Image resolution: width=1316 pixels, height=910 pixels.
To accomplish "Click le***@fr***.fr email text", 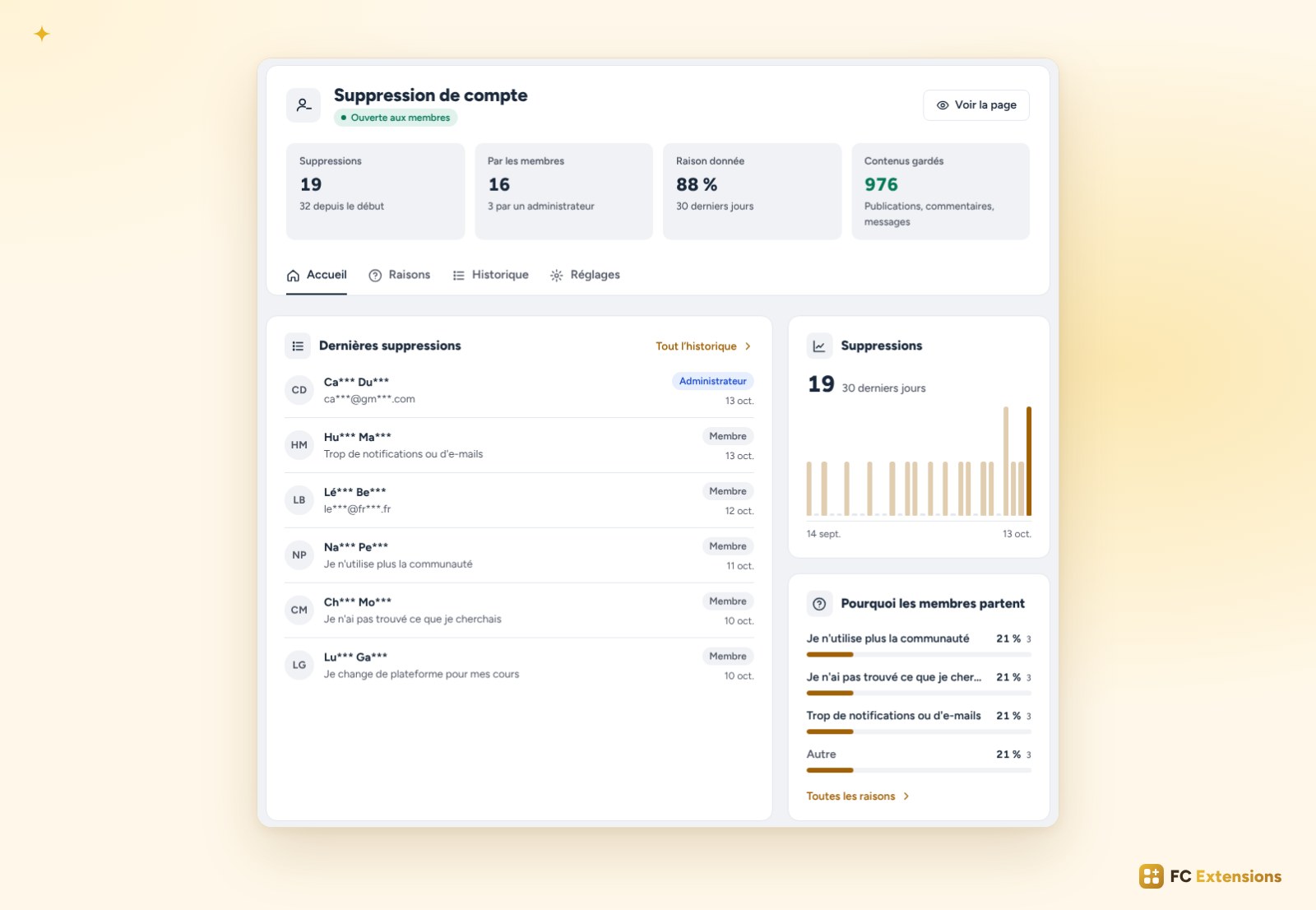I will click(x=357, y=509).
